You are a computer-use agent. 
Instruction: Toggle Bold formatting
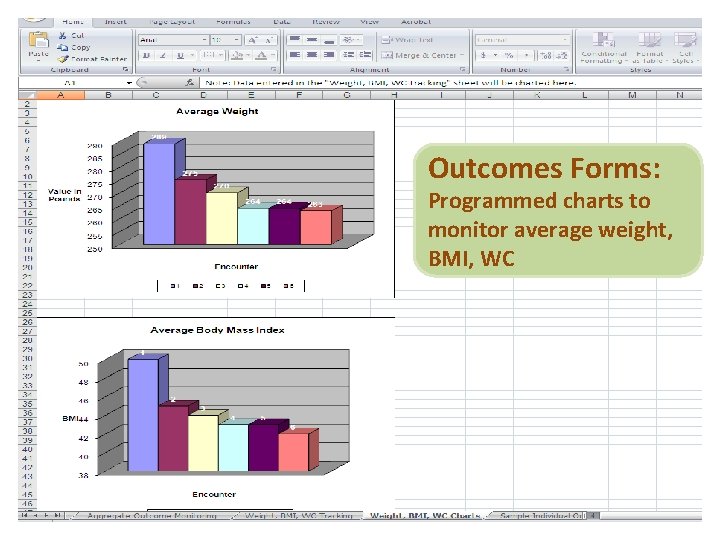[146, 56]
